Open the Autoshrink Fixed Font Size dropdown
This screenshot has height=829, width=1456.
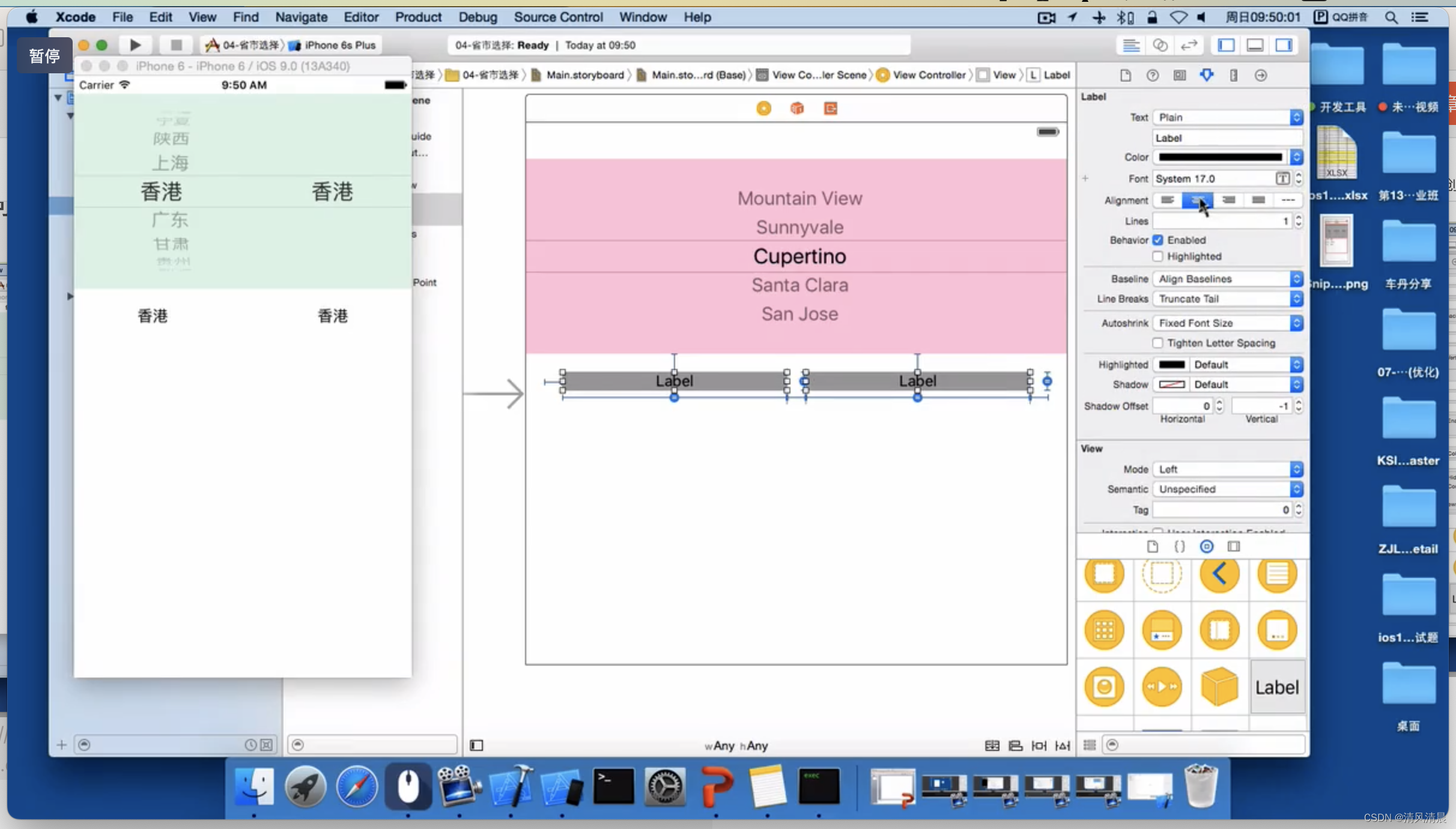tap(1227, 323)
